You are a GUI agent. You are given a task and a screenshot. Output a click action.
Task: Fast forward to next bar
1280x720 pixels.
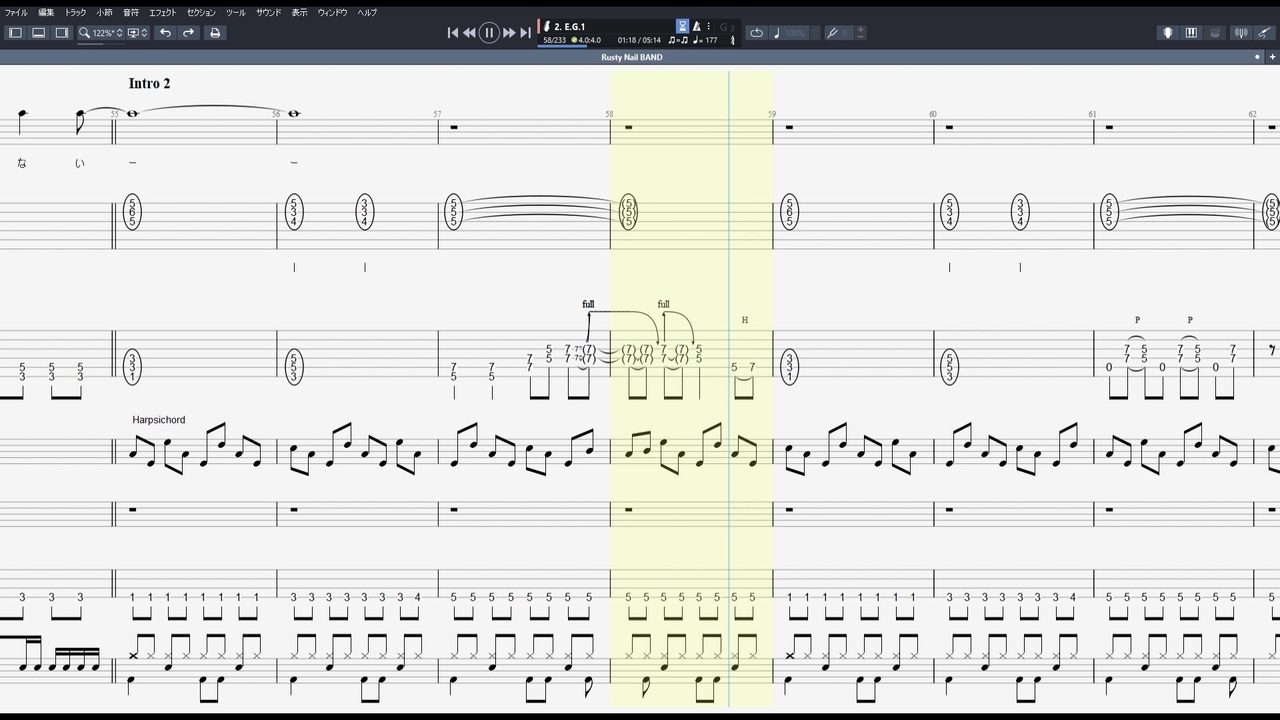pos(509,33)
